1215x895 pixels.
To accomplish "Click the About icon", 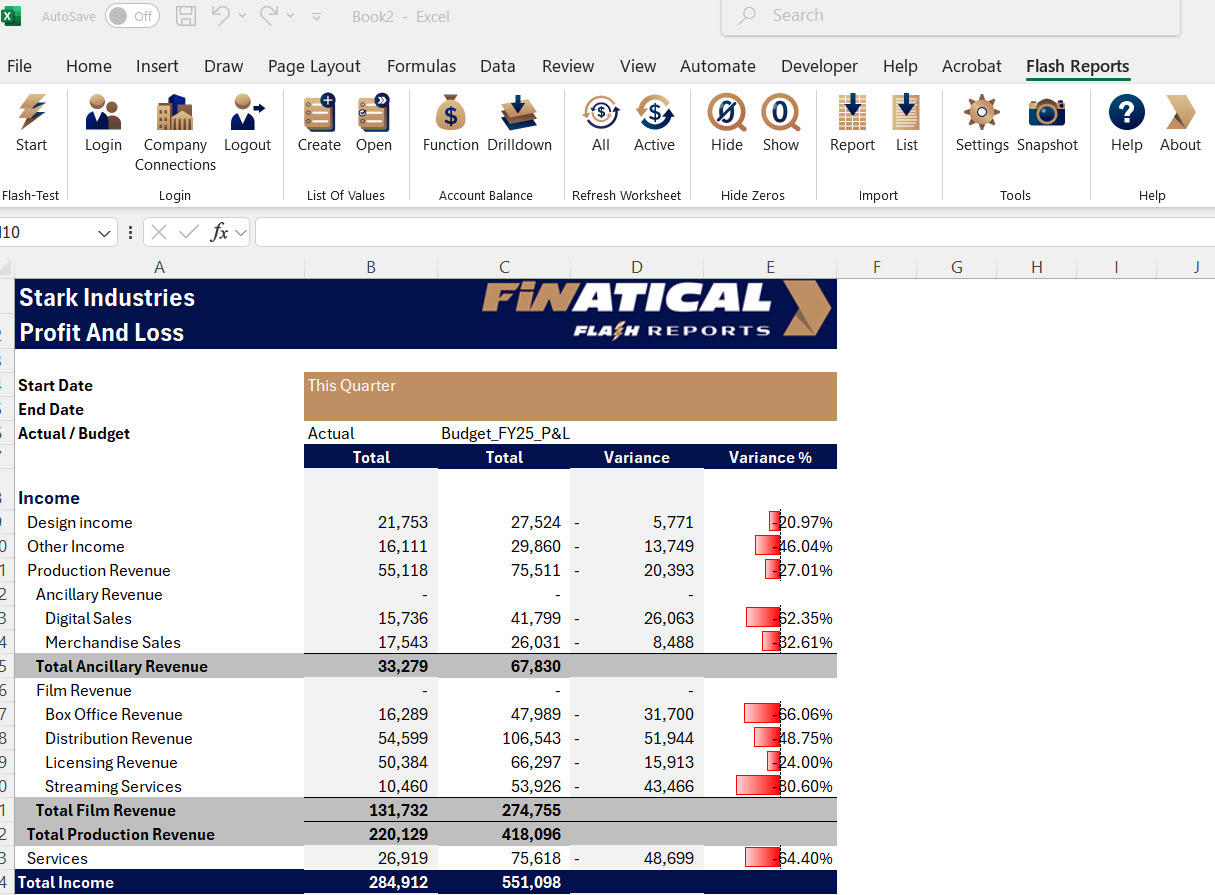I will [x=1180, y=112].
